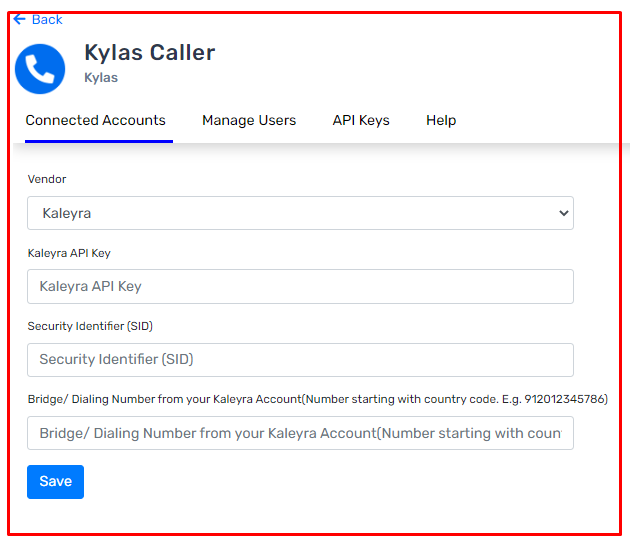Click the Bridge/ Dialing Number label text
Screen dimensions: 630x546
[x=317, y=399]
